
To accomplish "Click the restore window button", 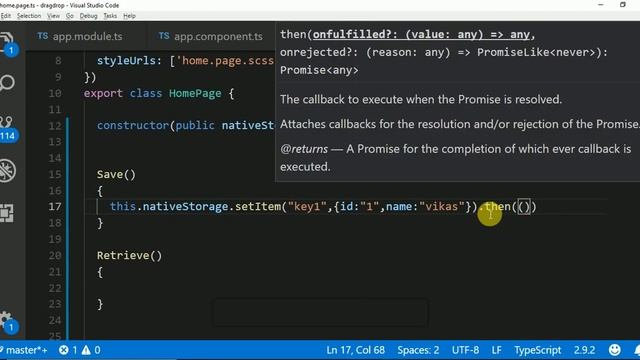I will tap(622, 5).
